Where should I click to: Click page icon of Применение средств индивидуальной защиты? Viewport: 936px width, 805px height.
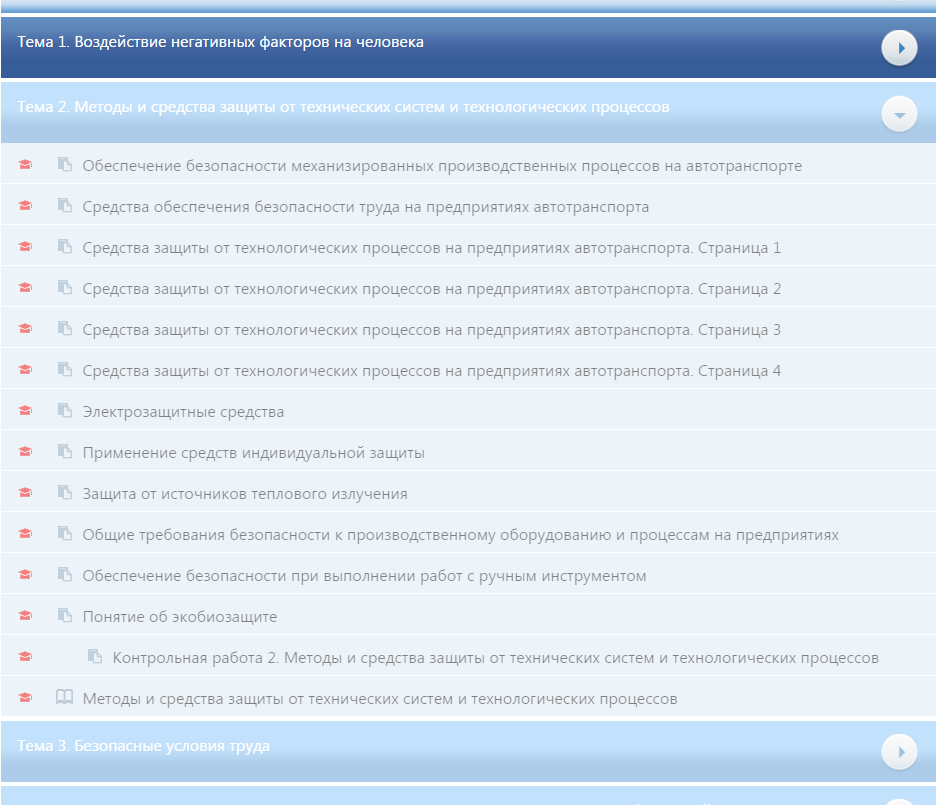(64, 451)
